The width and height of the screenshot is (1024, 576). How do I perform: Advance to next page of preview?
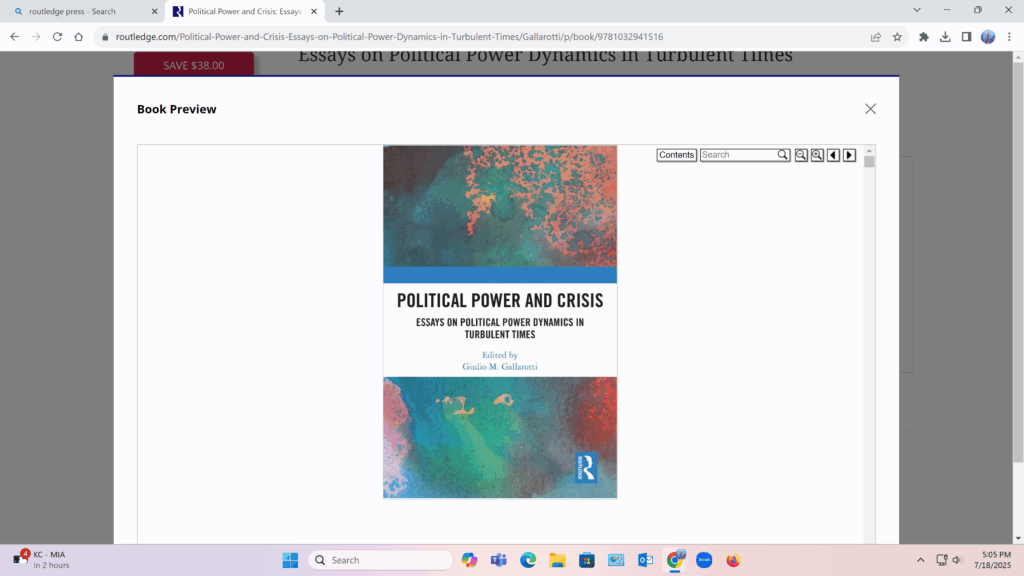[x=849, y=155]
